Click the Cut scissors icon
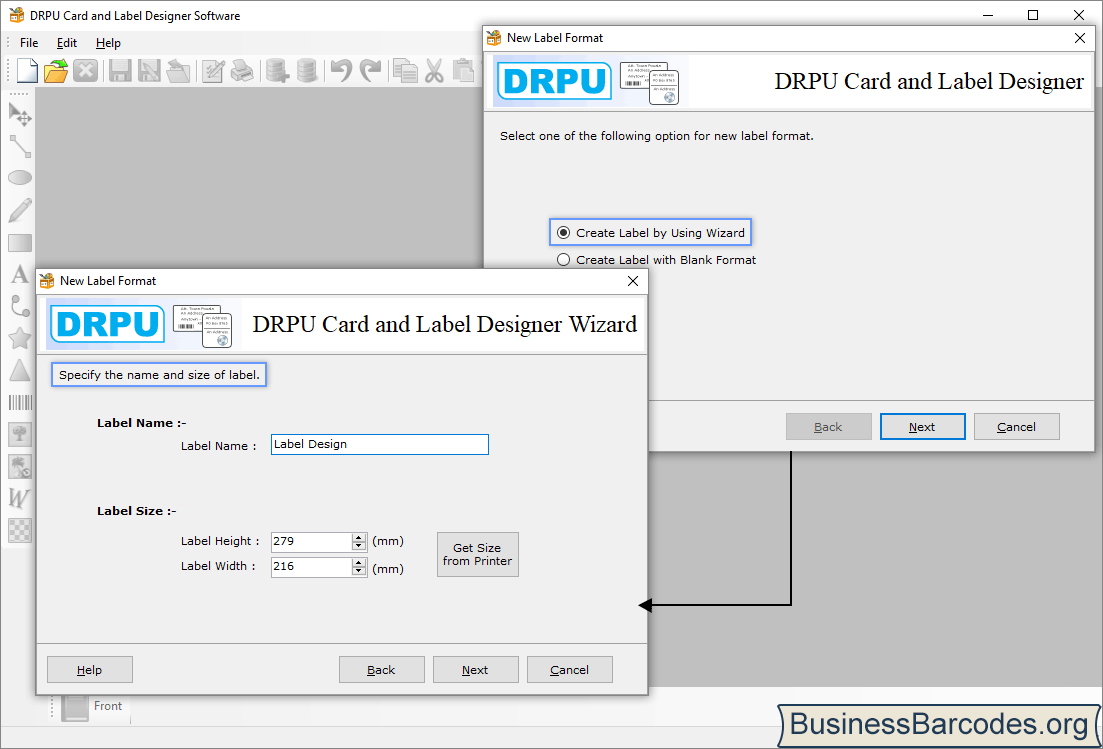 434,70
